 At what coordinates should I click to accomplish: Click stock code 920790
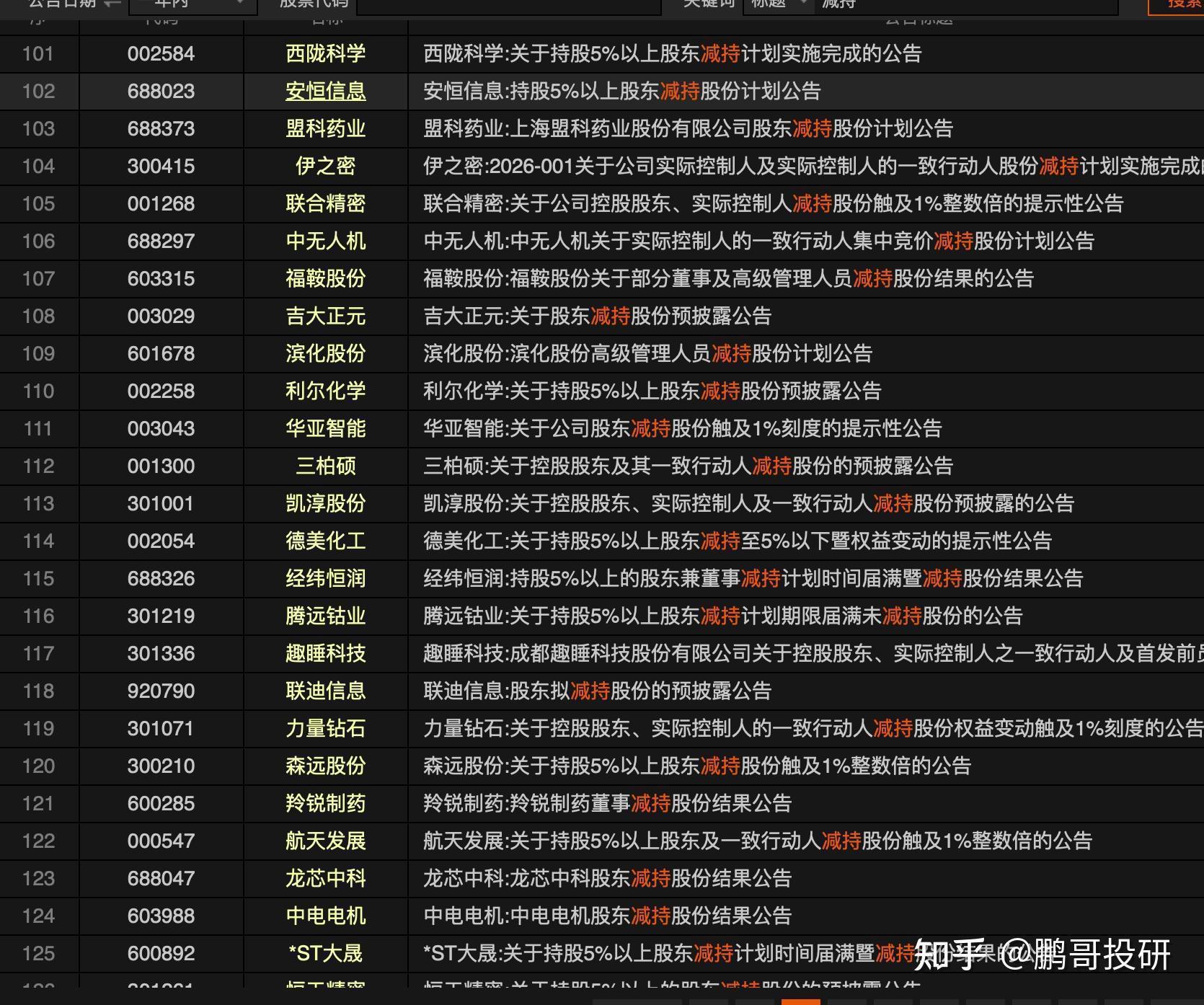tap(161, 691)
